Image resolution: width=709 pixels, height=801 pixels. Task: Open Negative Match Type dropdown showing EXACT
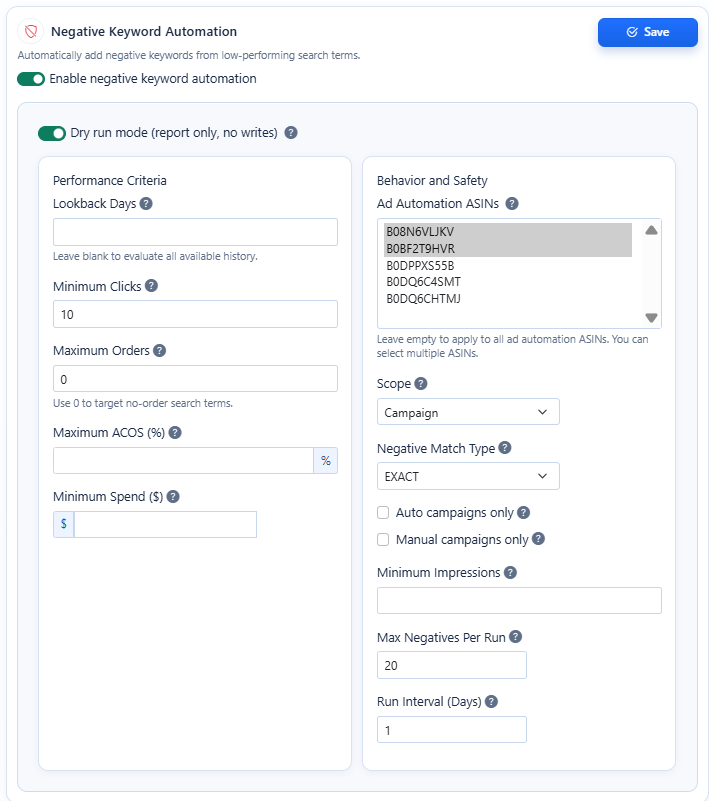point(468,477)
